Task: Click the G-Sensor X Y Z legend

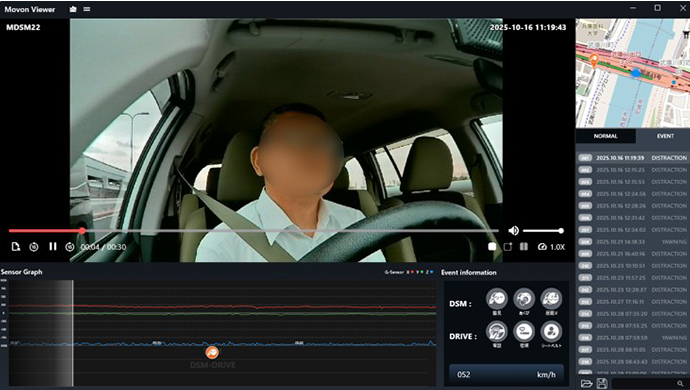Action: (409, 272)
